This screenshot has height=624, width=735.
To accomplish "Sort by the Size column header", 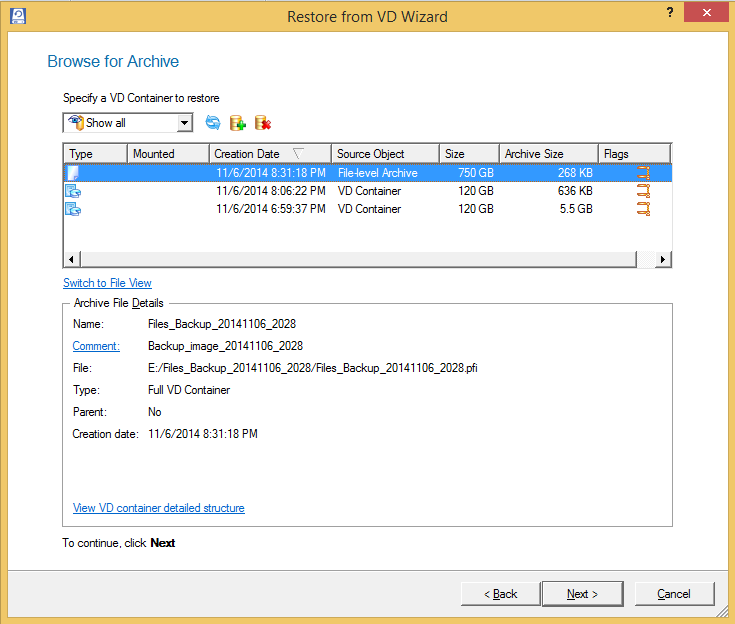I will [469, 154].
